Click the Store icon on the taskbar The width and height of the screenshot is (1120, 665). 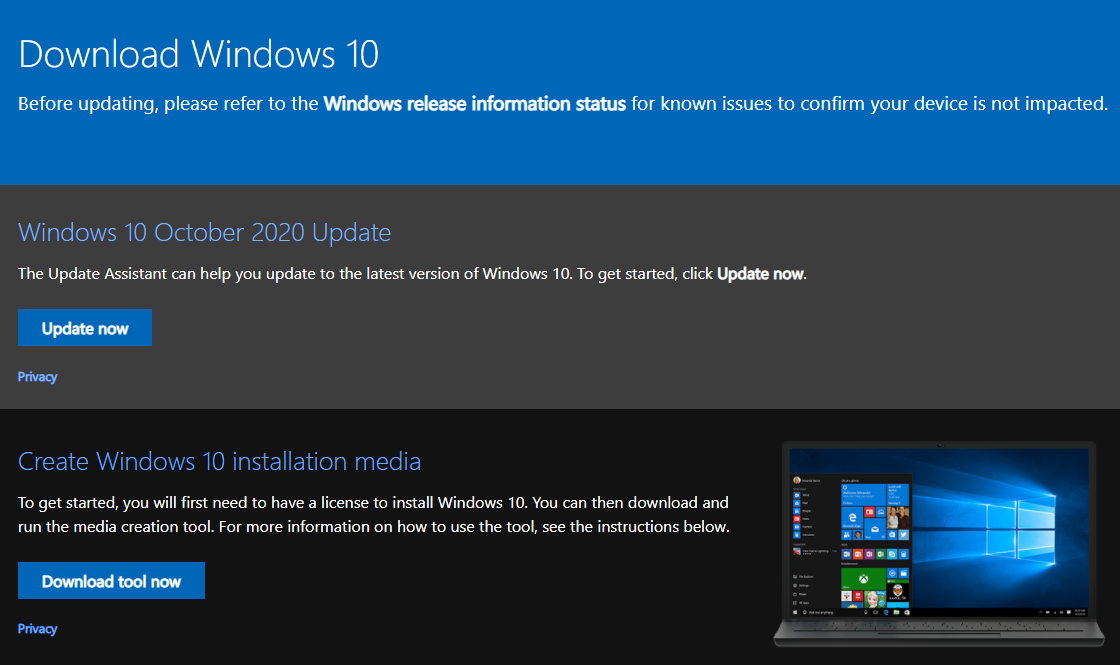click(x=907, y=612)
